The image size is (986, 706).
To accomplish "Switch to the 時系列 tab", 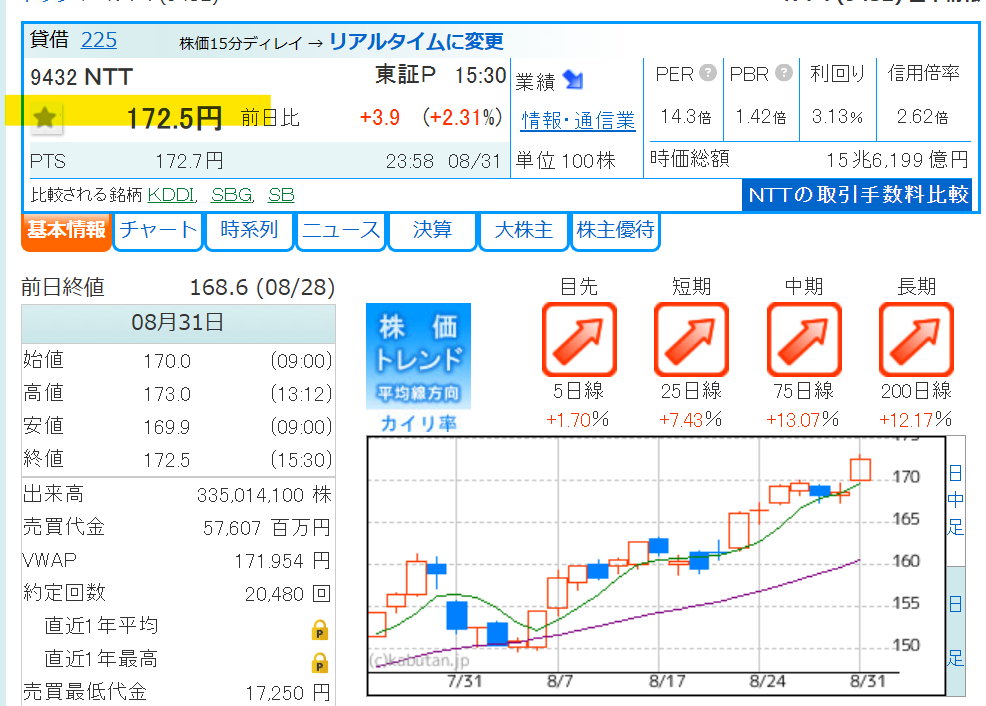I will pyautogui.click(x=250, y=231).
